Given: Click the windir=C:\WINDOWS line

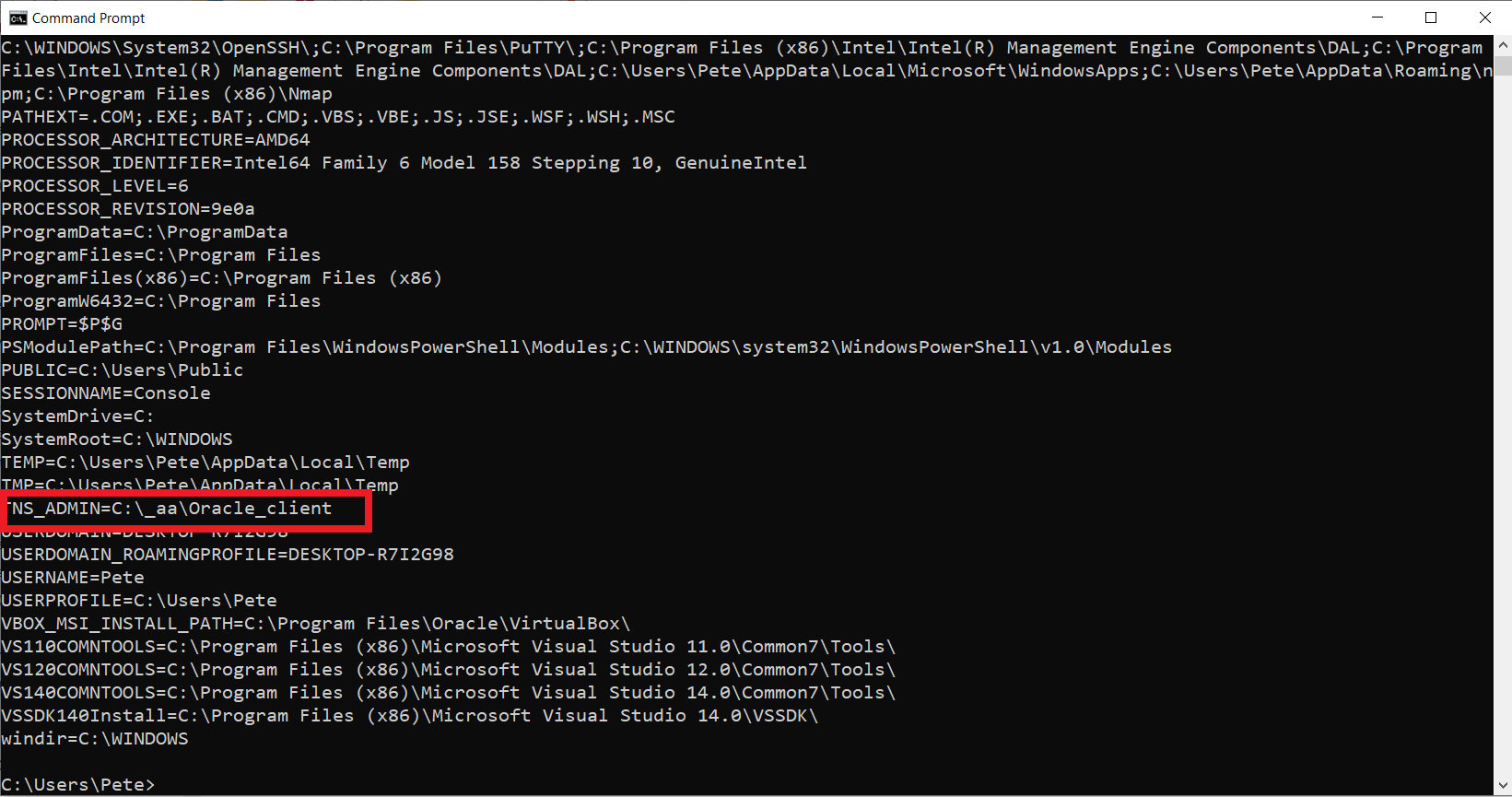Looking at the screenshot, I should coord(95,739).
